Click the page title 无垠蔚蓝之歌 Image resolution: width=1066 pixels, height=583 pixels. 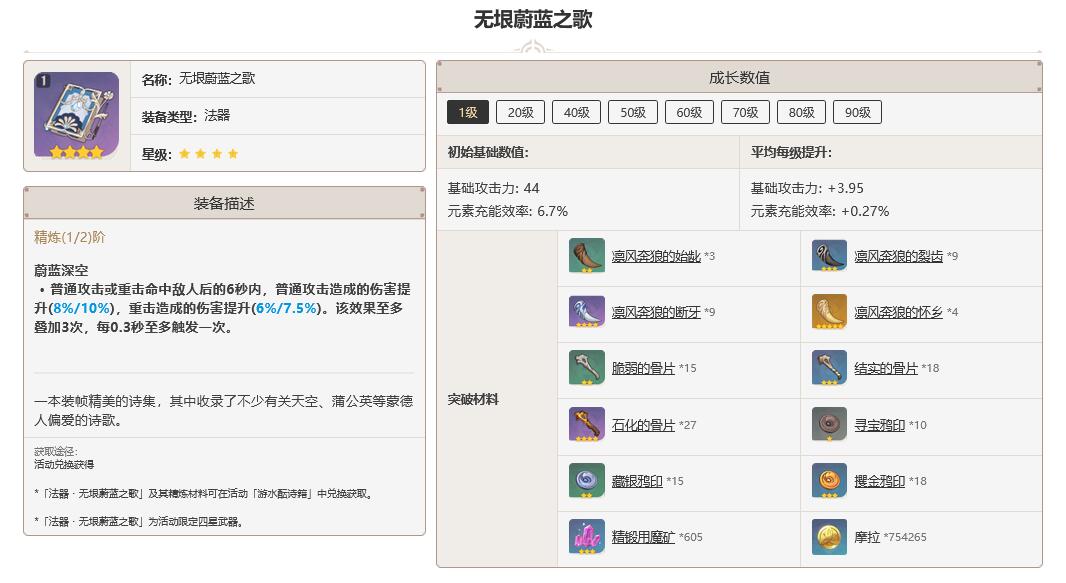533,19
